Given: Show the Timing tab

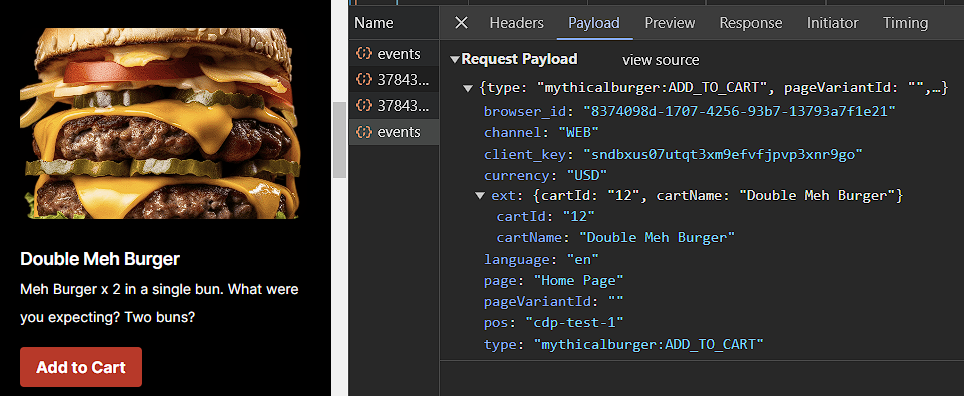Looking at the screenshot, I should pyautogui.click(x=906, y=23).
